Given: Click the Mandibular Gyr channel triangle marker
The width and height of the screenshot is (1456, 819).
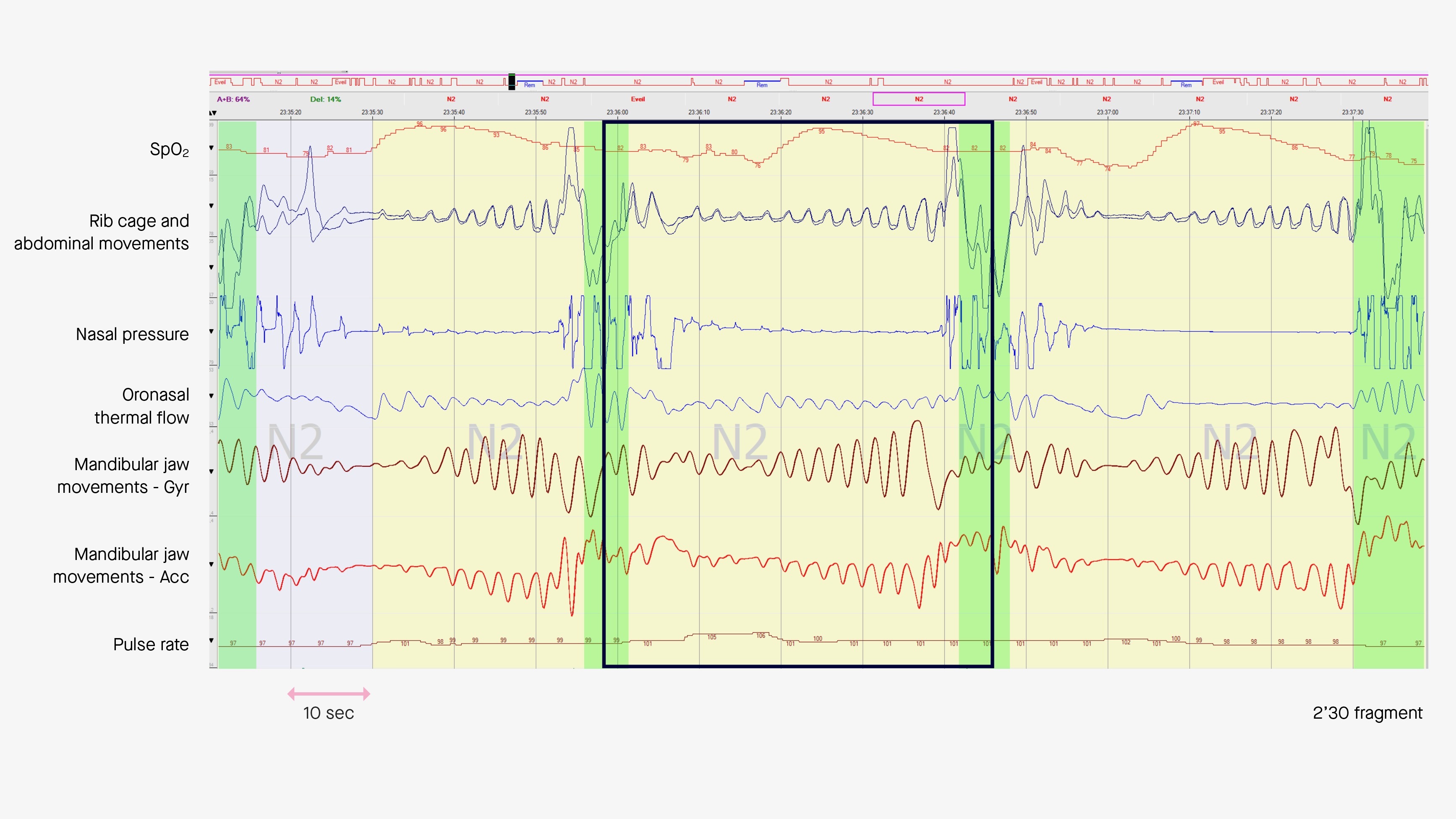Looking at the screenshot, I should click(x=212, y=471).
